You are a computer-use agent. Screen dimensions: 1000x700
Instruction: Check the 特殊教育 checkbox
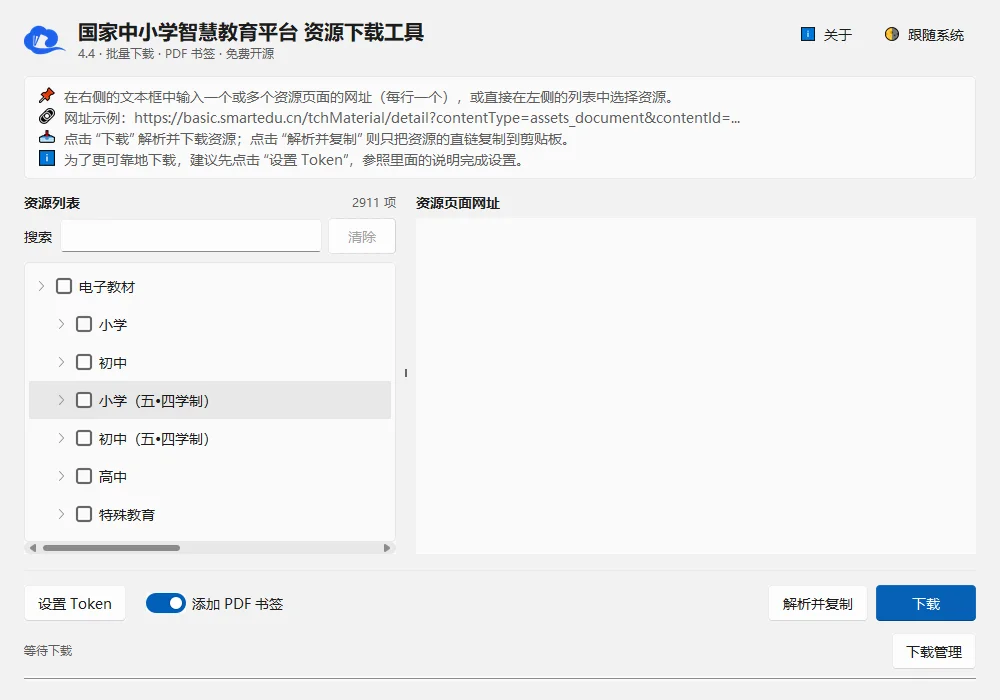[84, 514]
